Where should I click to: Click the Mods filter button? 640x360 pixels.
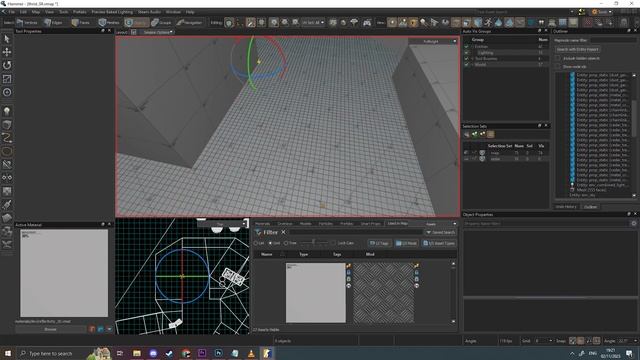[406, 243]
